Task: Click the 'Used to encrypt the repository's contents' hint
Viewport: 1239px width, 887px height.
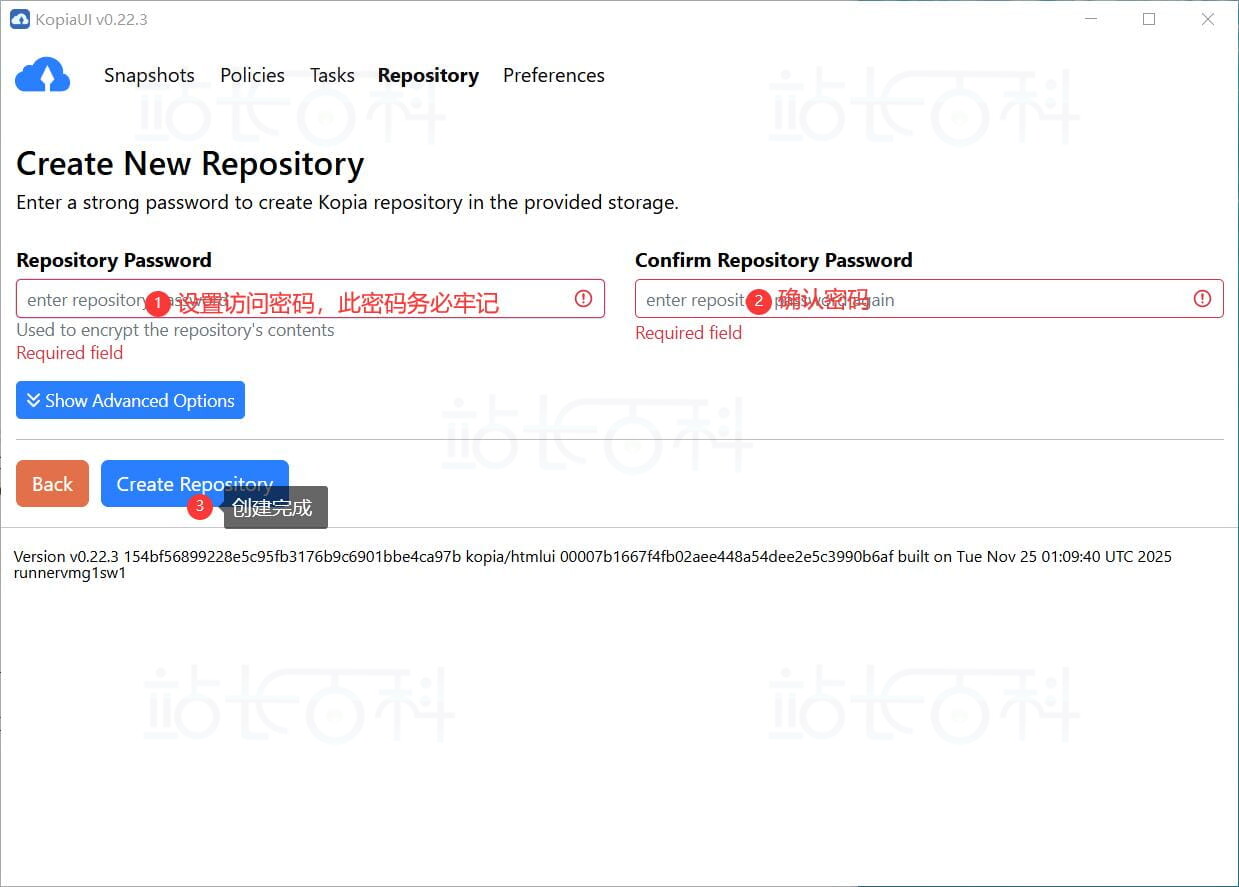Action: [x=175, y=330]
